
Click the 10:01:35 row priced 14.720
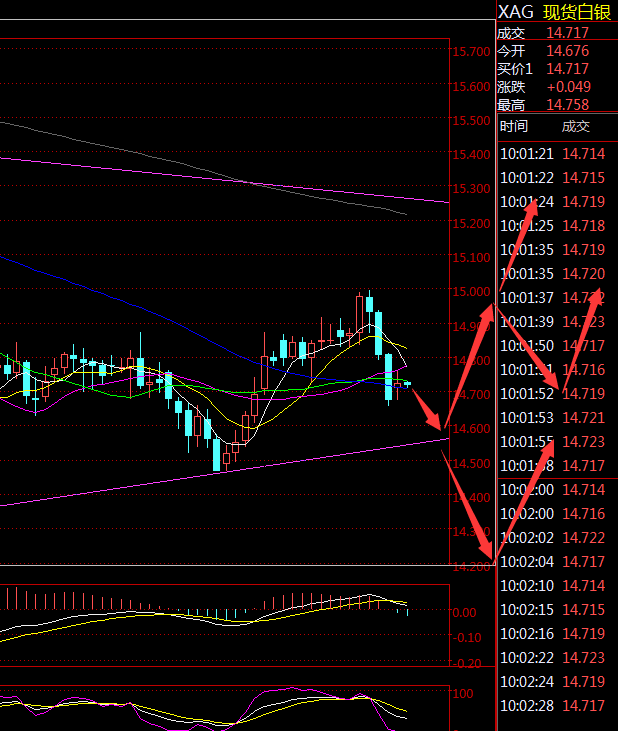(552, 274)
